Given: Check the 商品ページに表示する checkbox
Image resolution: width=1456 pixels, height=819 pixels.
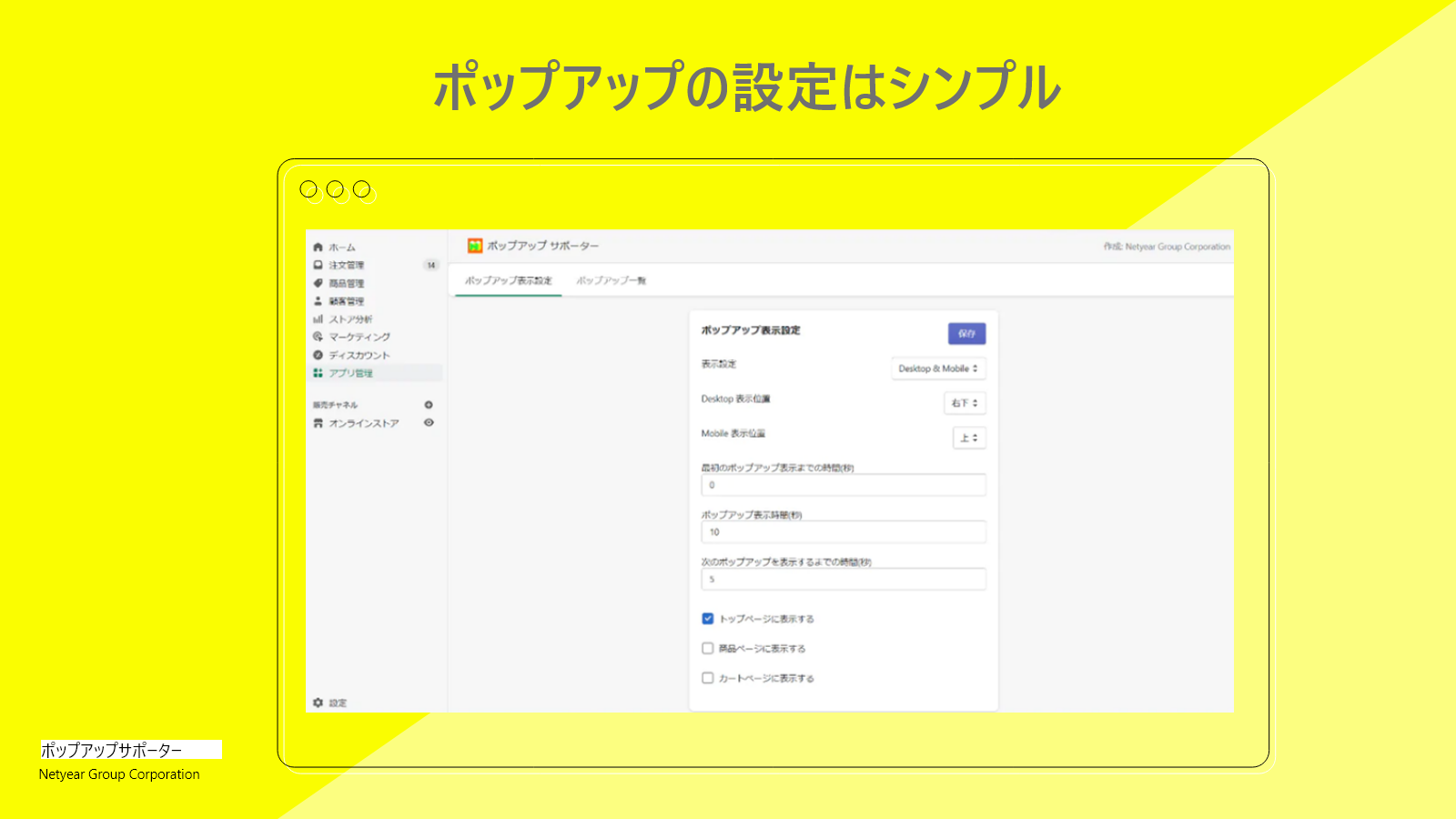Looking at the screenshot, I should (x=706, y=648).
